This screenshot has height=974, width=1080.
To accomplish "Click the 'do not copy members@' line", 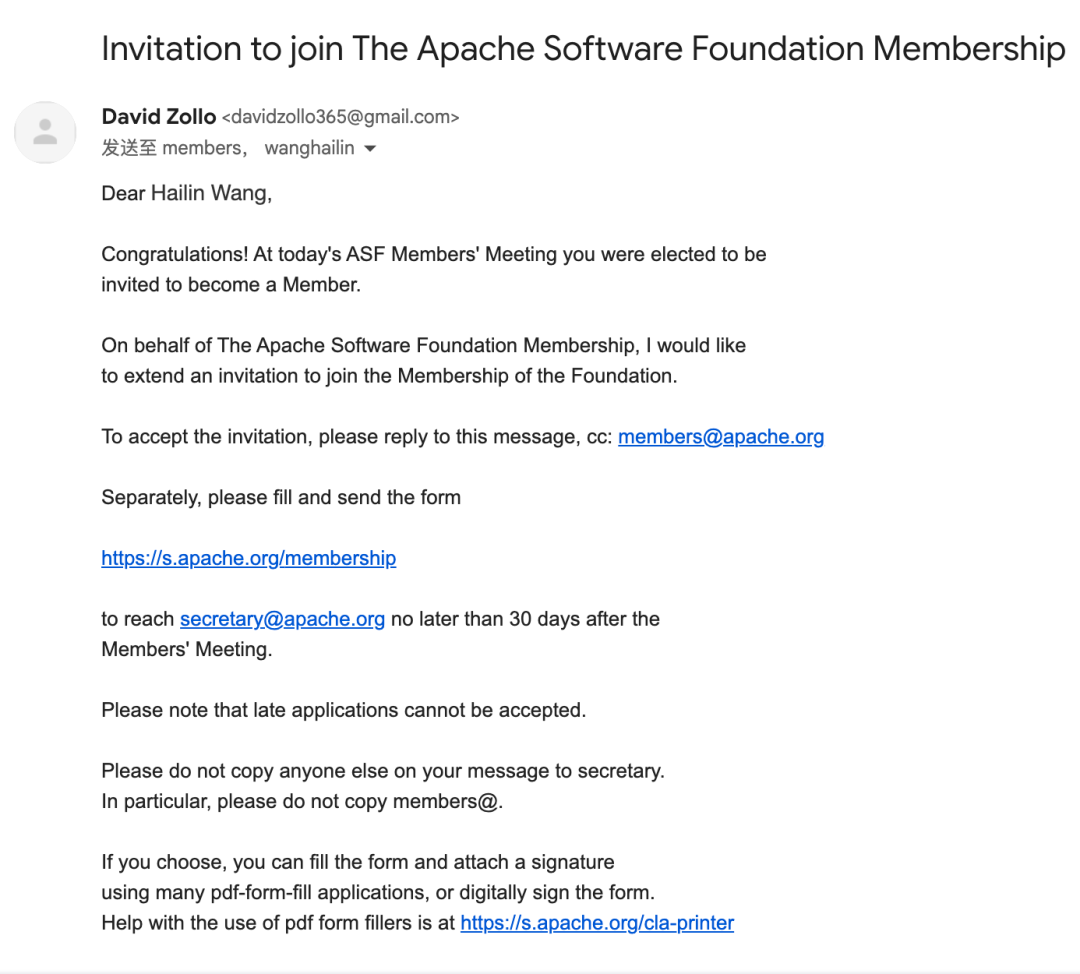I will (302, 801).
